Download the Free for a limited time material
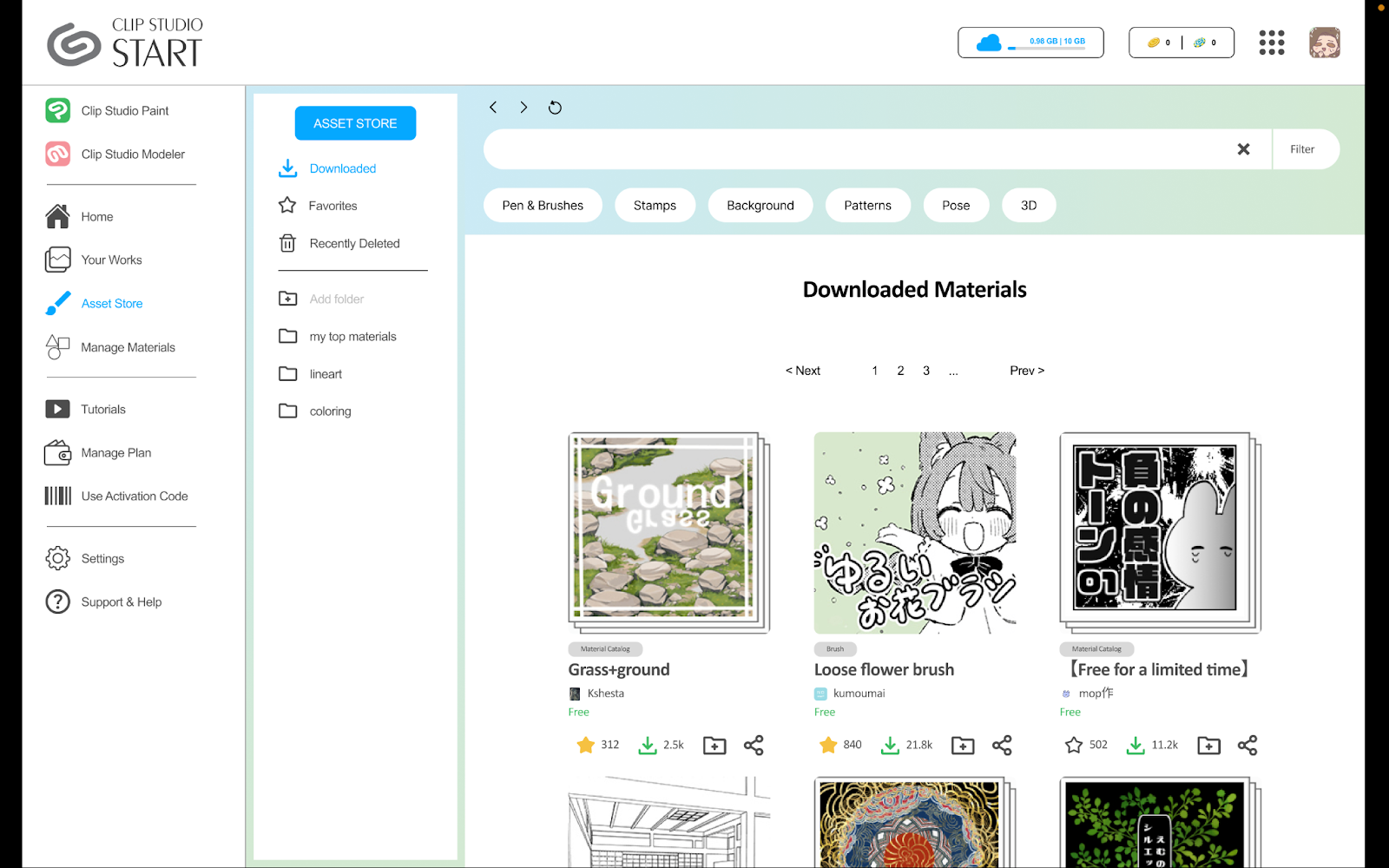The width and height of the screenshot is (1389, 868). click(1136, 745)
